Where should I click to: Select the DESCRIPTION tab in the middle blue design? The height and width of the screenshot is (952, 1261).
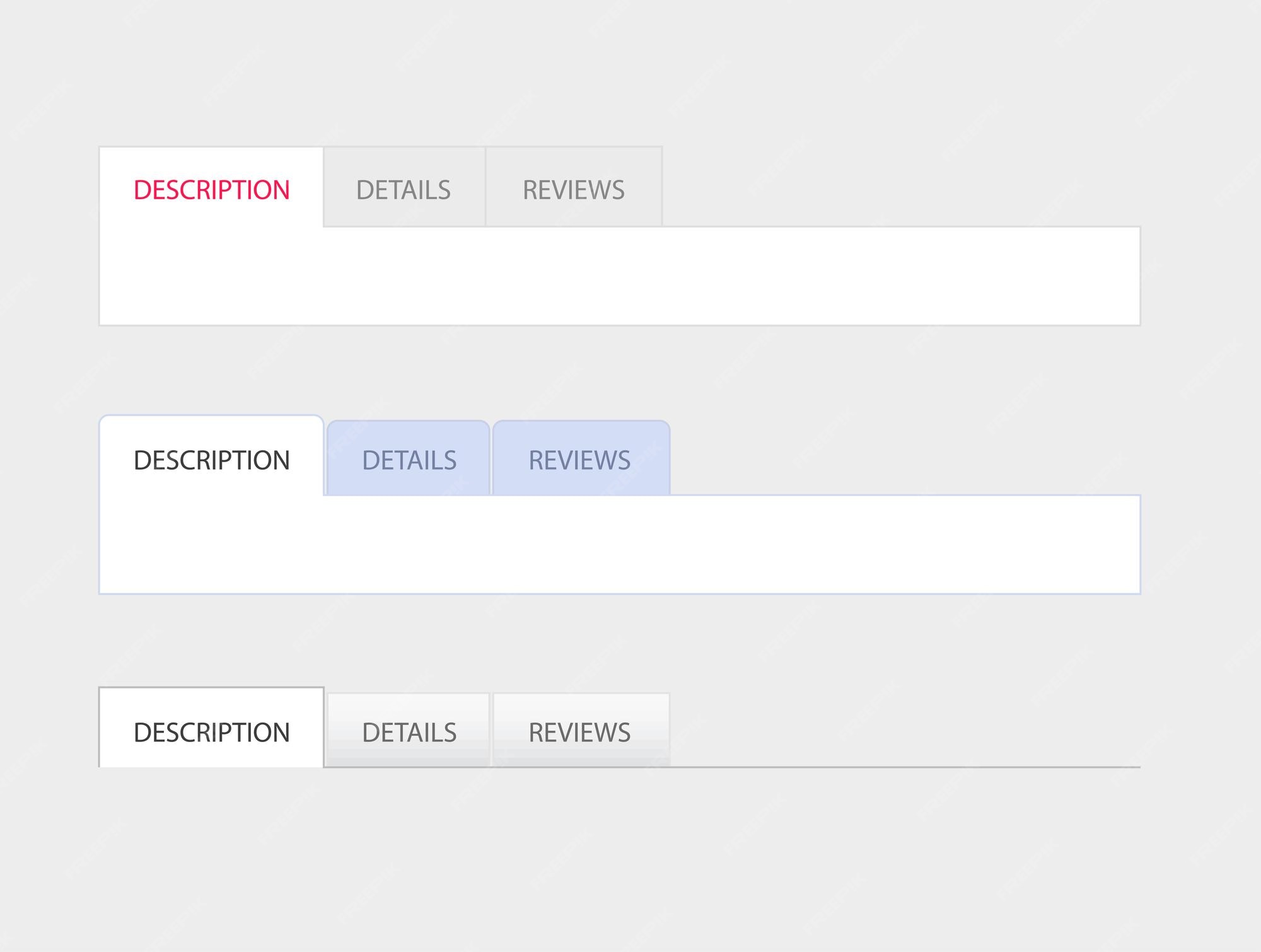[211, 460]
